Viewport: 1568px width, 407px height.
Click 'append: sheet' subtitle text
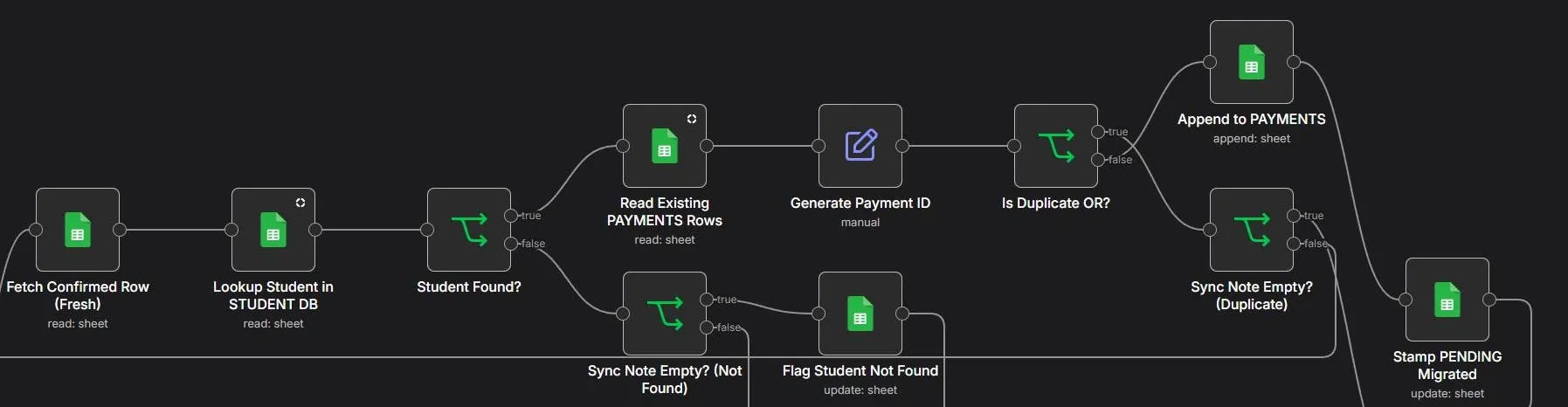click(x=1252, y=138)
